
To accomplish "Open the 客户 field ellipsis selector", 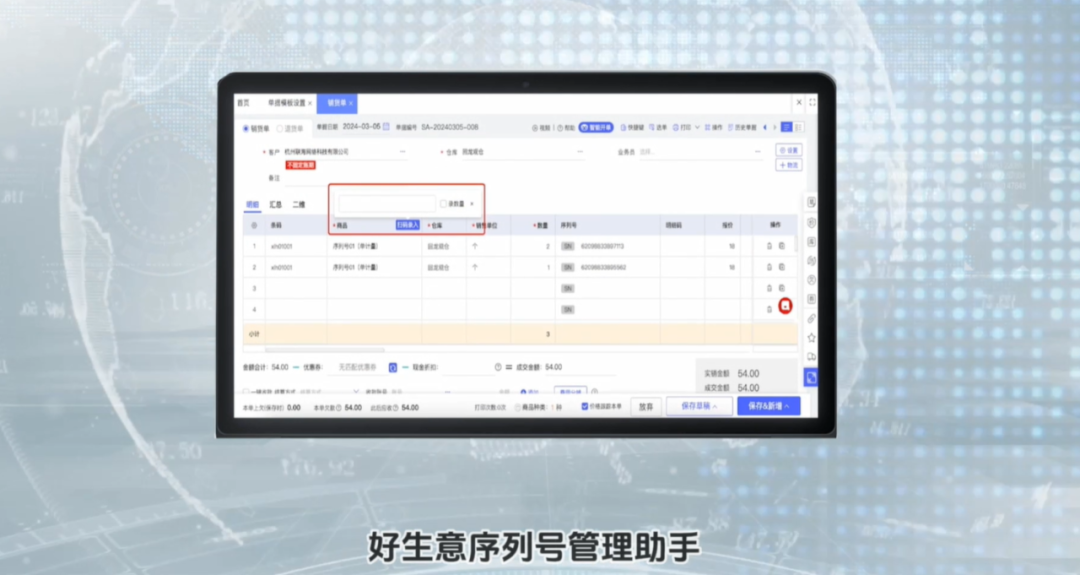I will (402, 151).
